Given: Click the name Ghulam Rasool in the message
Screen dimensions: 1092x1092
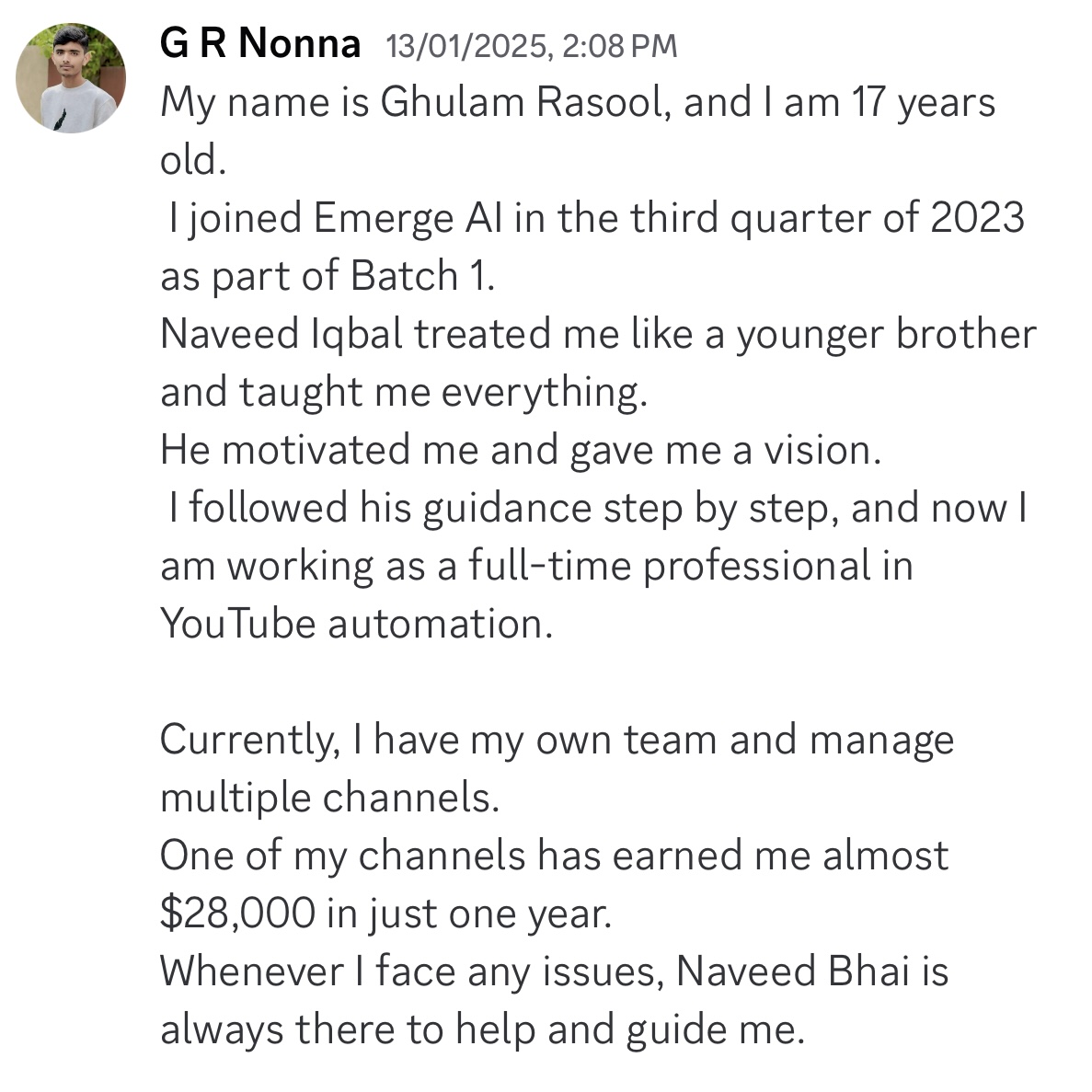Looking at the screenshot, I should [x=526, y=102].
